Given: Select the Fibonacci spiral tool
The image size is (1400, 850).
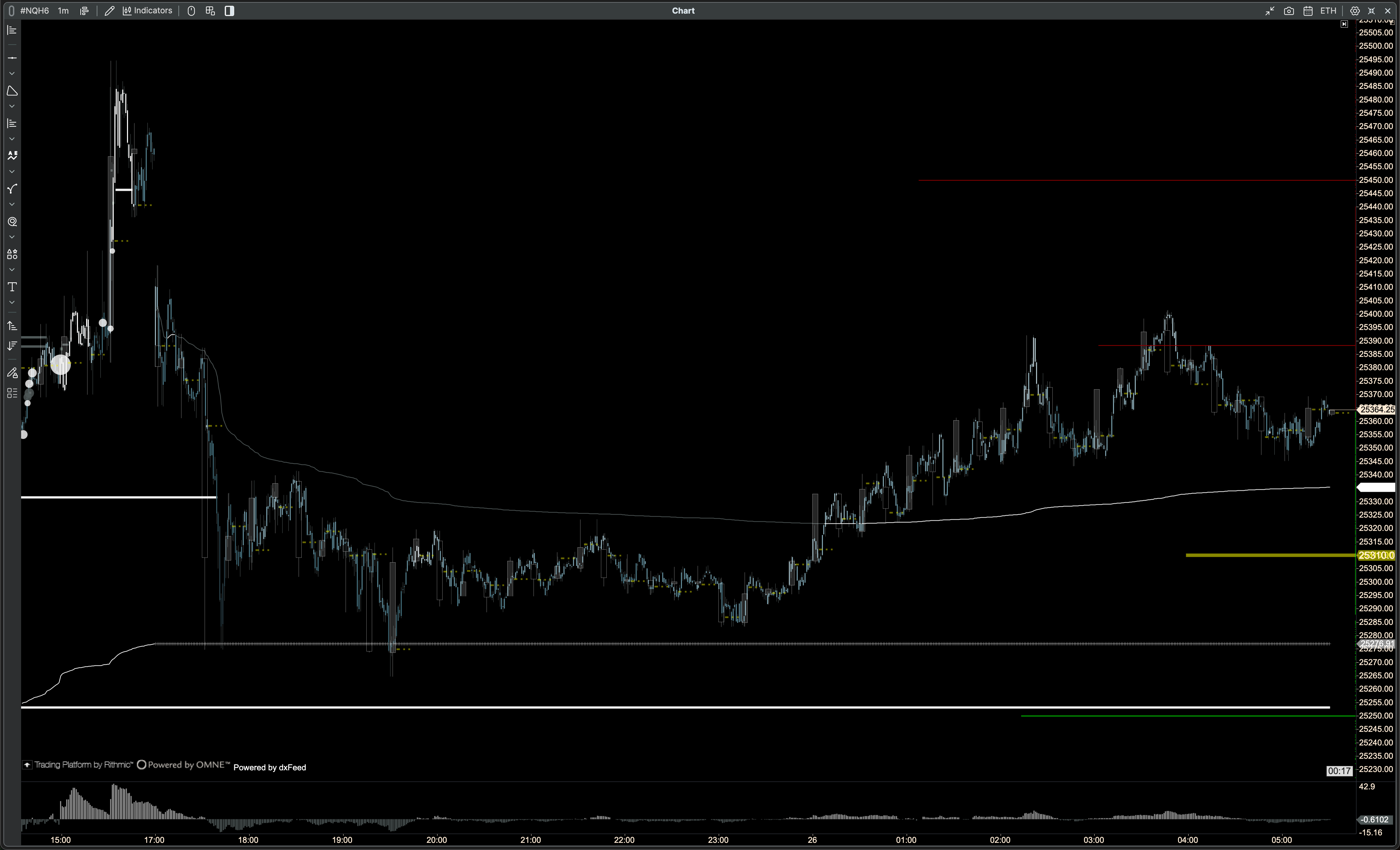Looking at the screenshot, I should click(12, 222).
